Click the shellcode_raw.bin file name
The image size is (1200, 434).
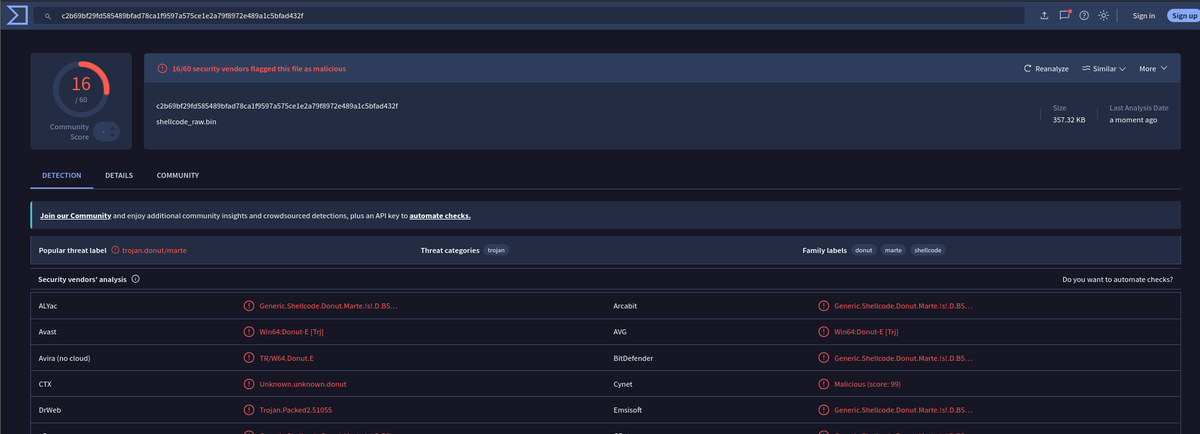coord(186,122)
